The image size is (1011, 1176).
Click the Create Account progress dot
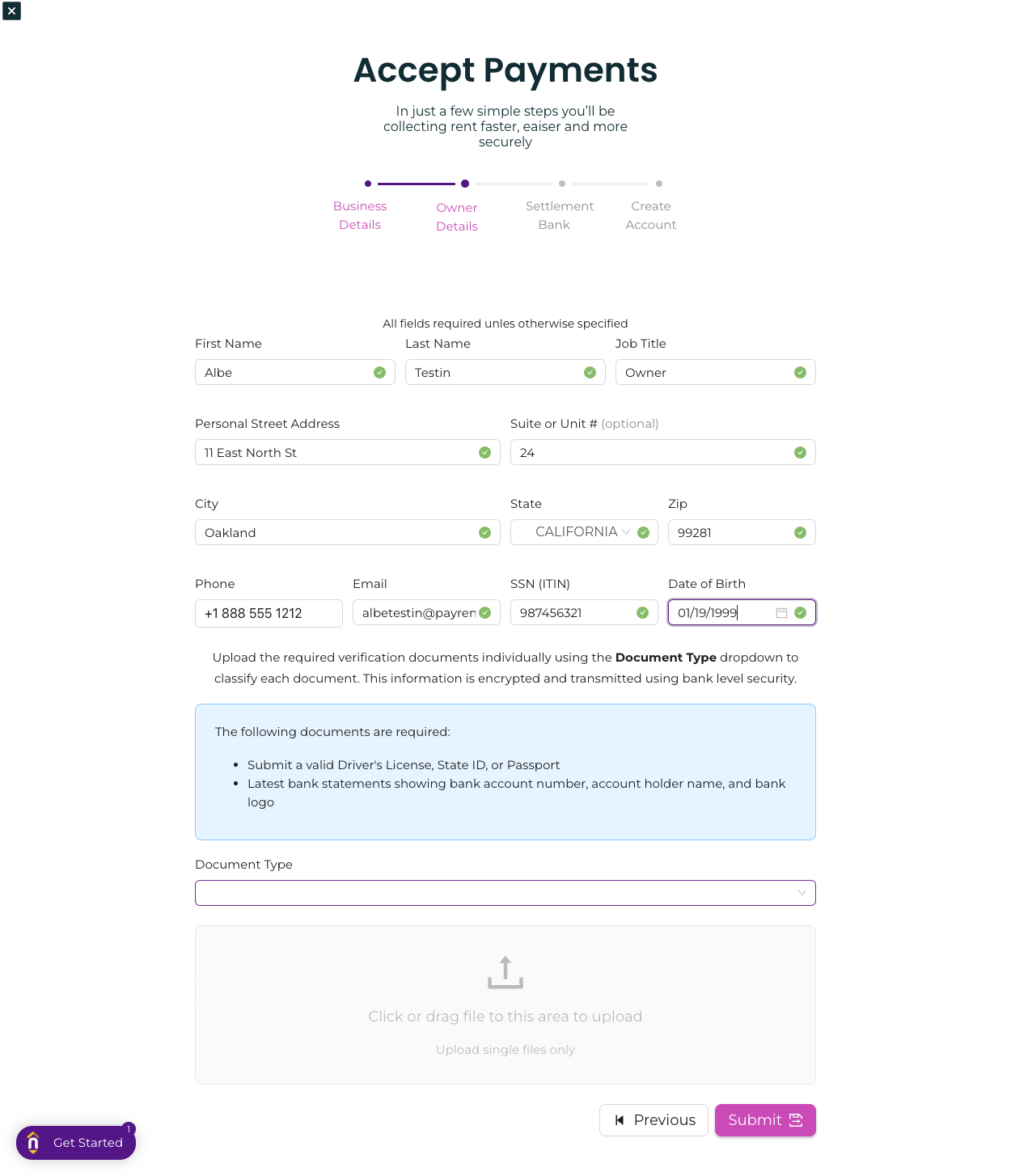tap(659, 184)
